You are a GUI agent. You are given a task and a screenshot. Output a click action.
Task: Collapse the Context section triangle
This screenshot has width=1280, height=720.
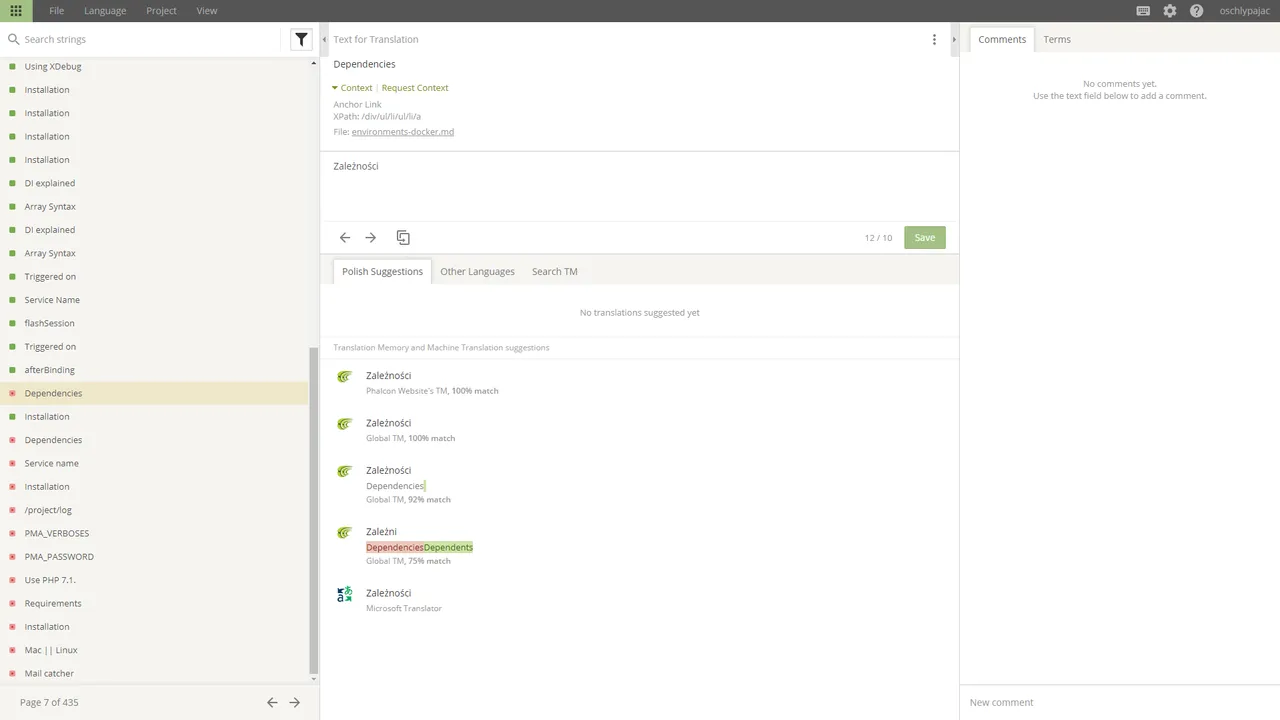coord(335,88)
